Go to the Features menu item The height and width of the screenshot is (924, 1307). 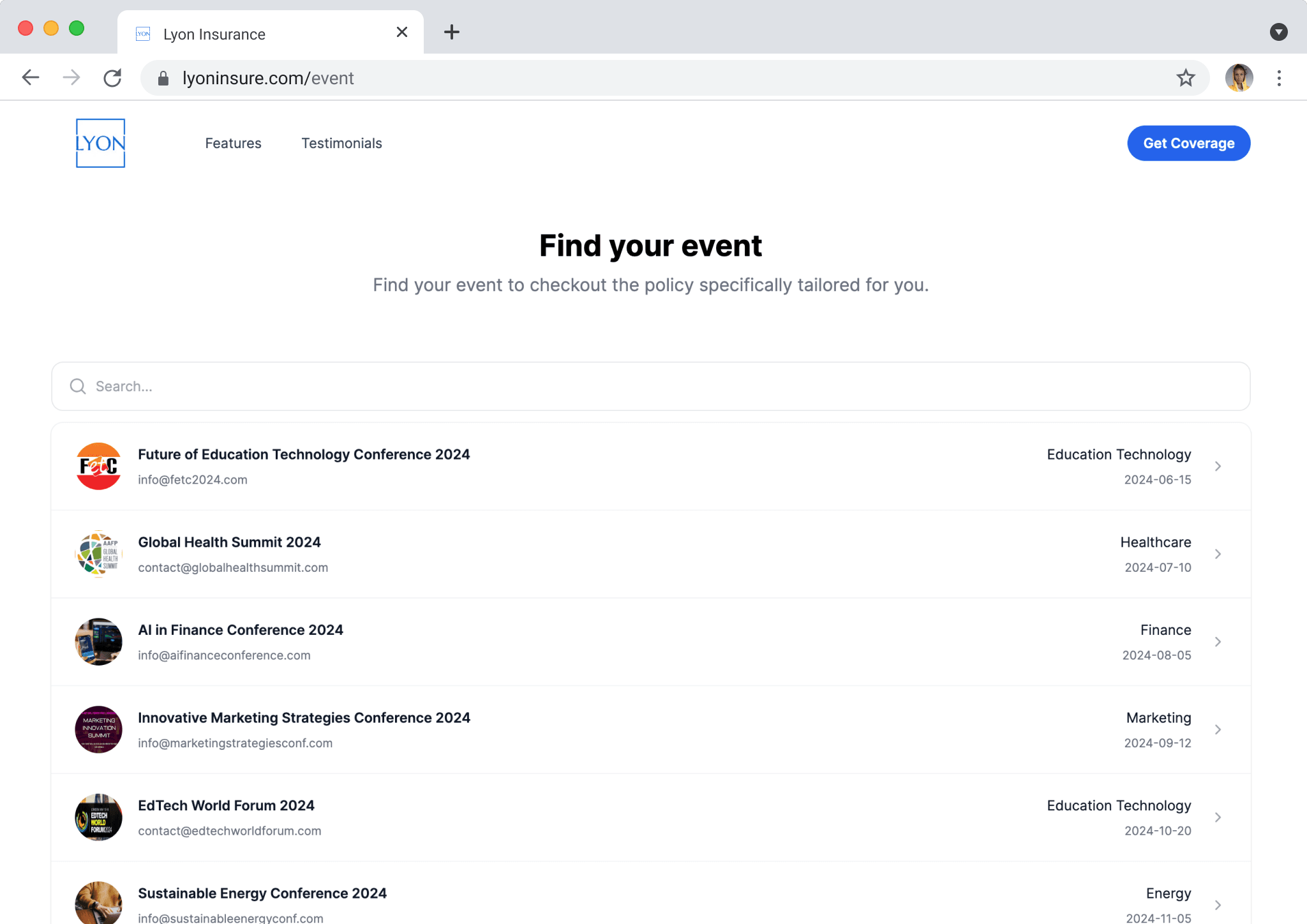(x=233, y=143)
